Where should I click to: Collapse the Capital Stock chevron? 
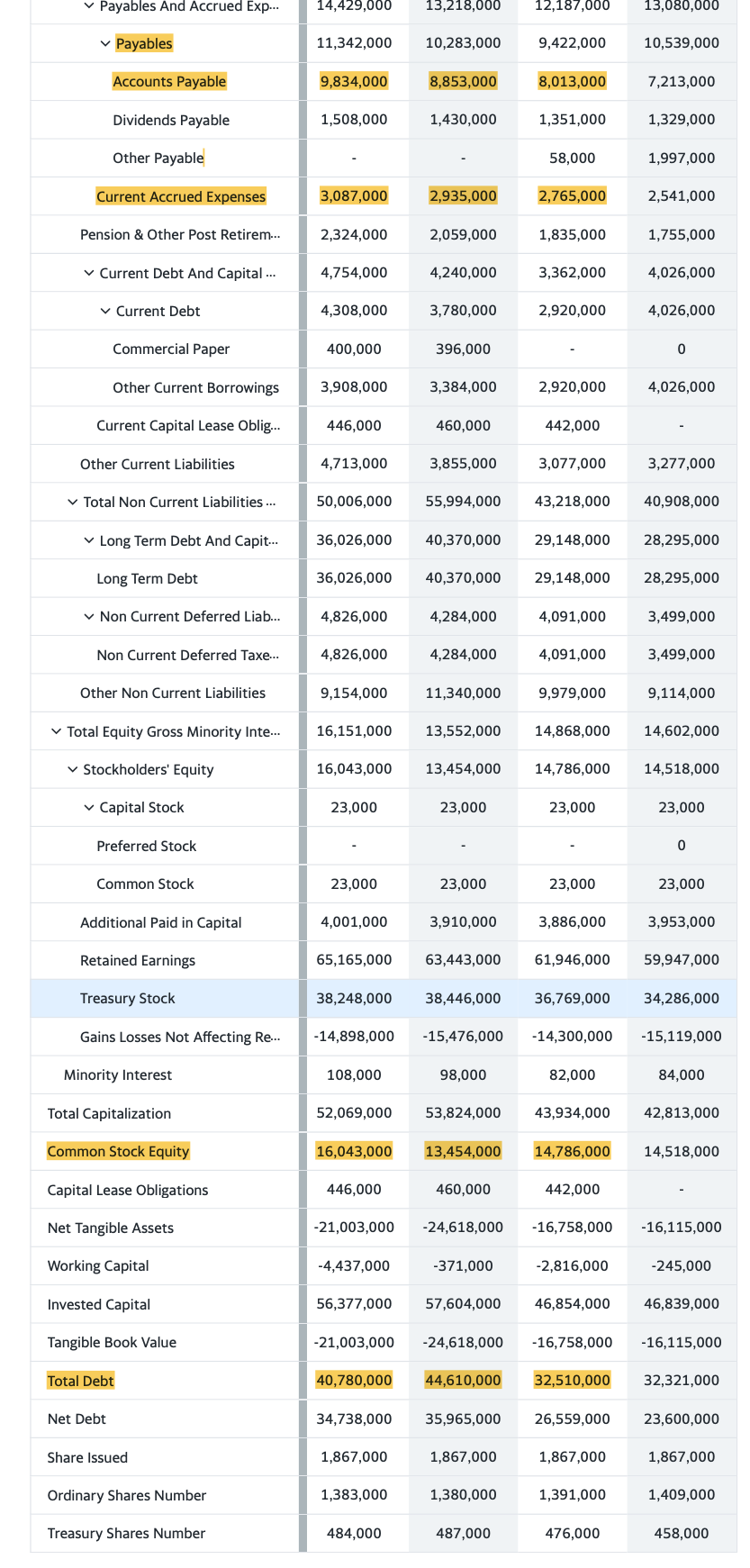[x=89, y=808]
